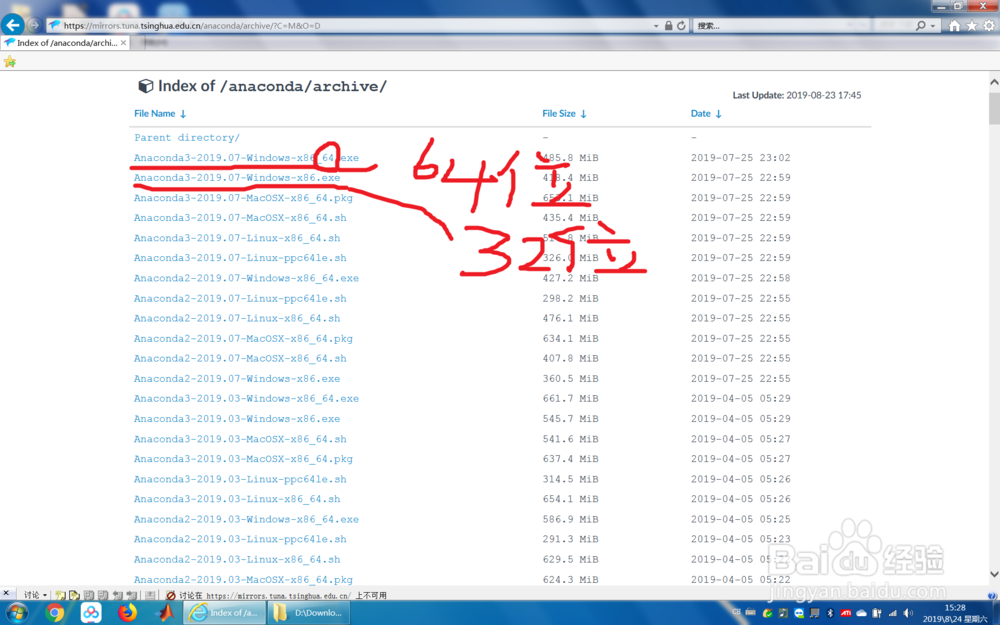1000x625 pixels.
Task: Download Anaconda3-2019.03-Windows-x86.exe
Action: pos(237,419)
